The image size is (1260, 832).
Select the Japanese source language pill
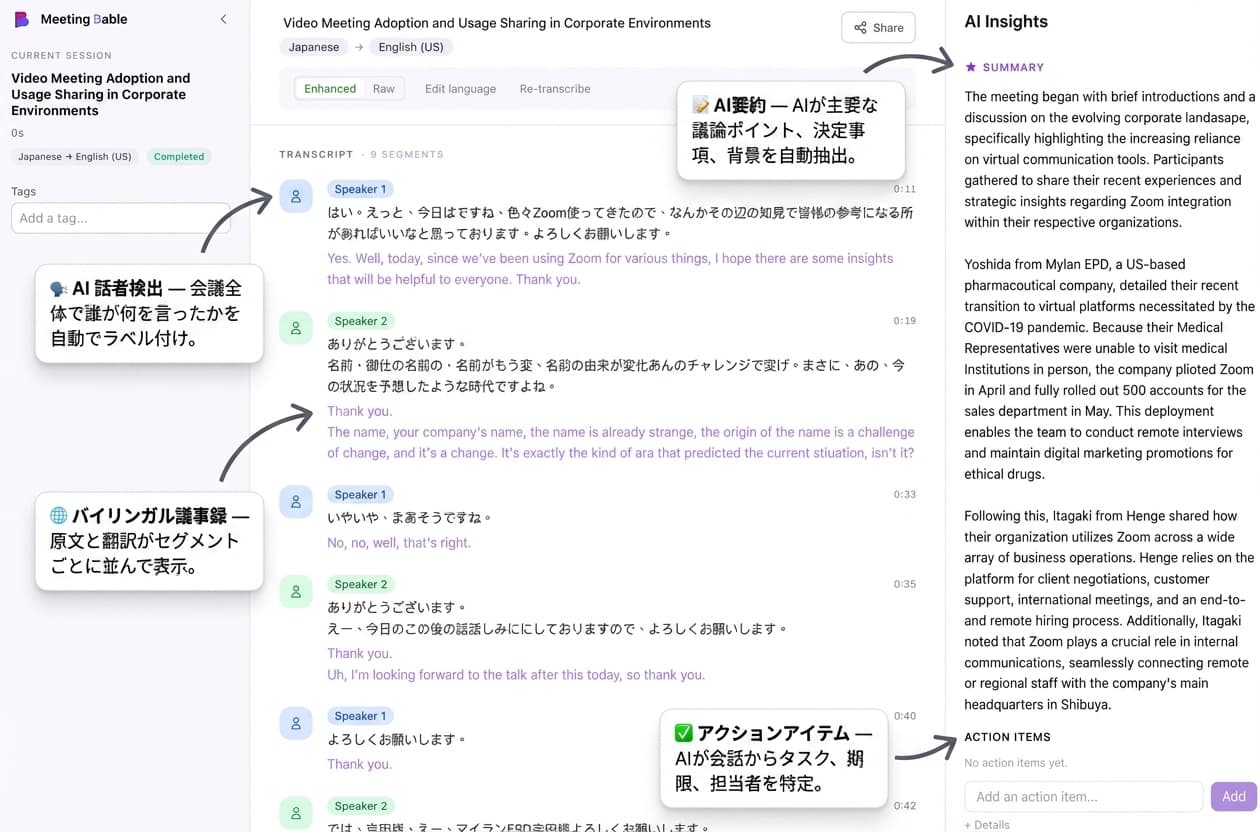(313, 46)
